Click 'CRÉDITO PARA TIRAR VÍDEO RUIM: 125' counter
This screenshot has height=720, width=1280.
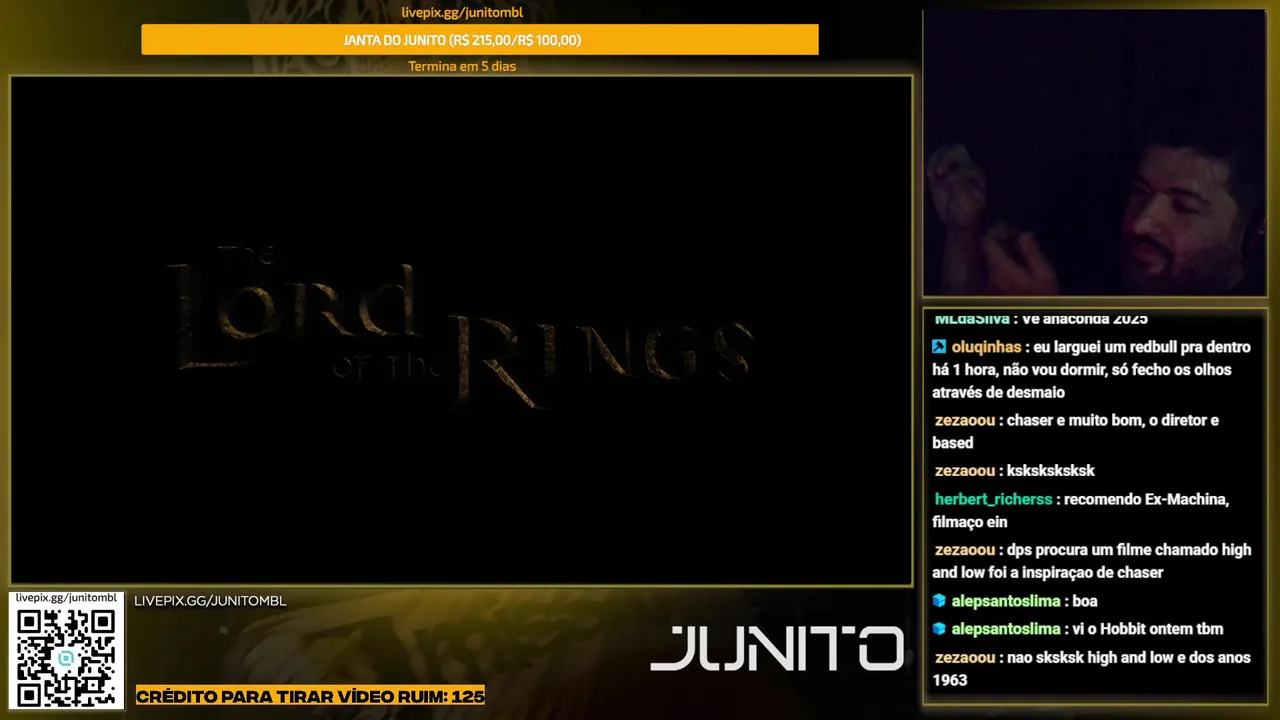click(x=310, y=696)
